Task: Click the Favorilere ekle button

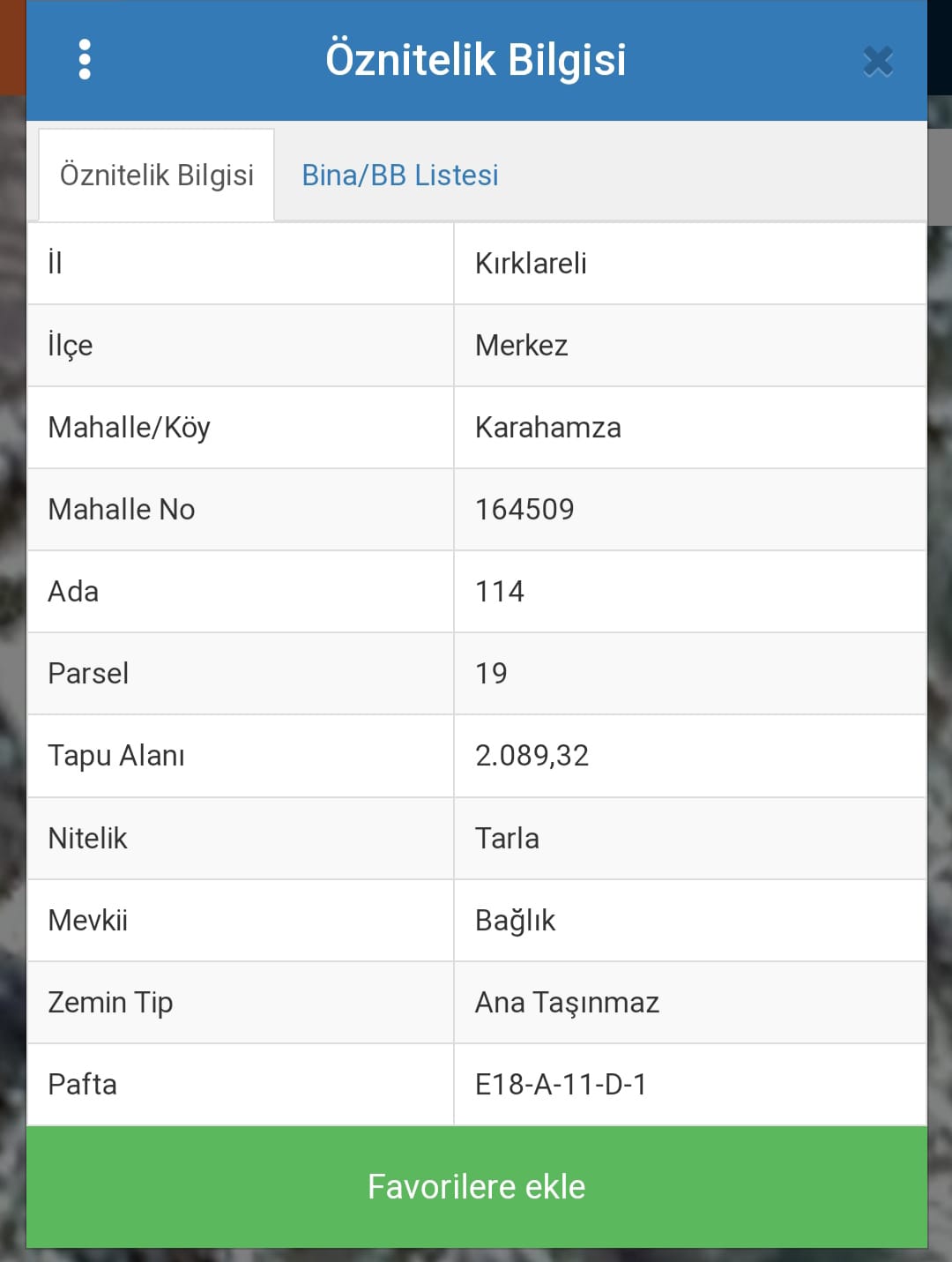Action: click(476, 1186)
